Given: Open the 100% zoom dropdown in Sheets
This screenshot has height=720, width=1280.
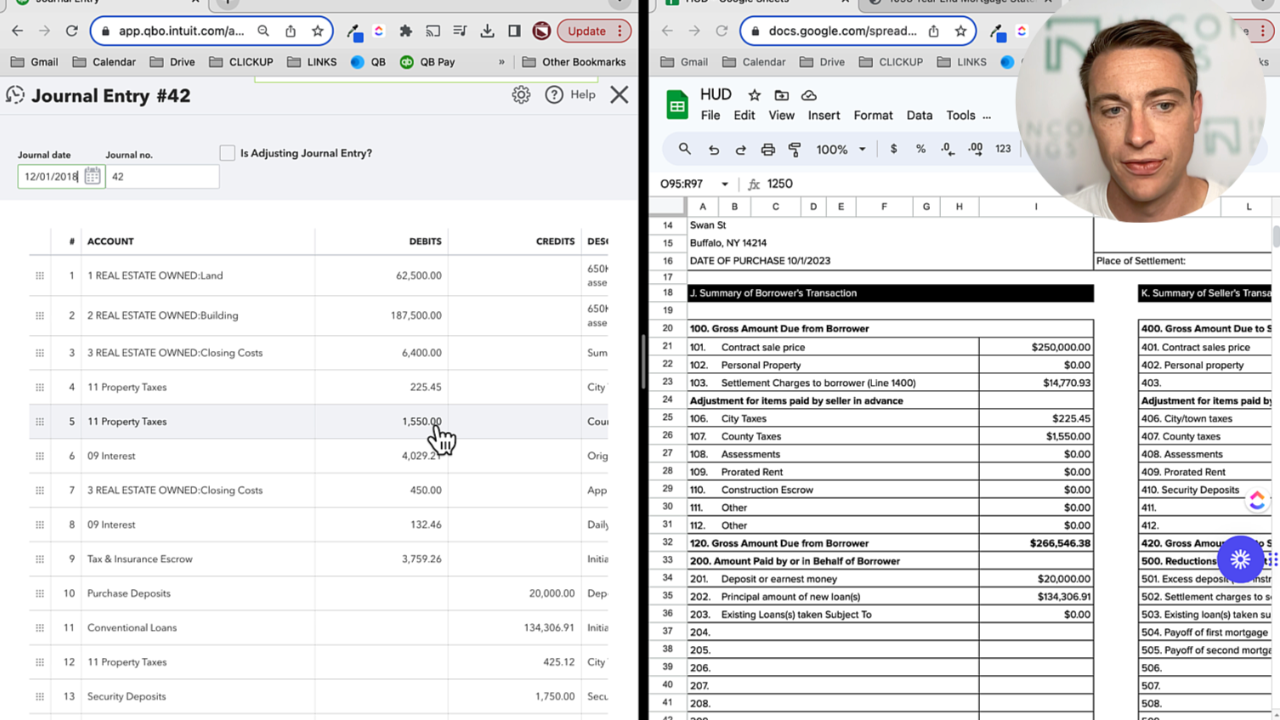Looking at the screenshot, I should point(839,148).
